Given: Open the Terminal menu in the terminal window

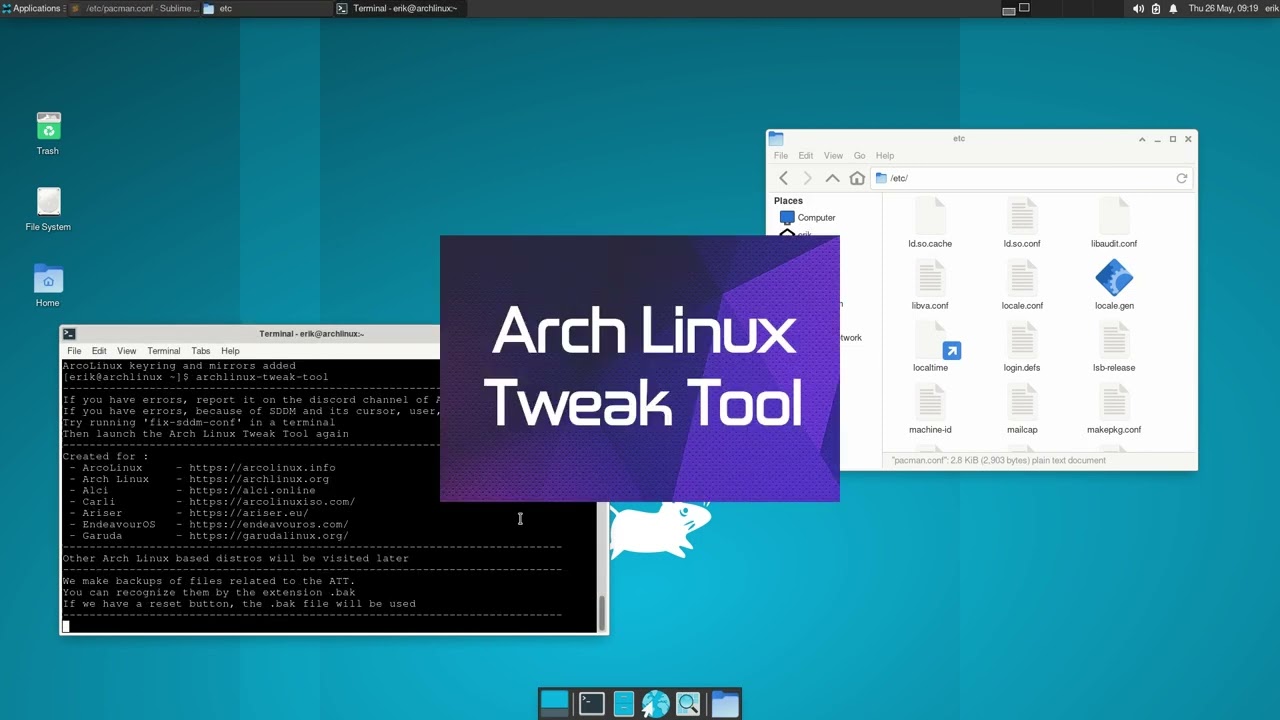Looking at the screenshot, I should 163,351.
